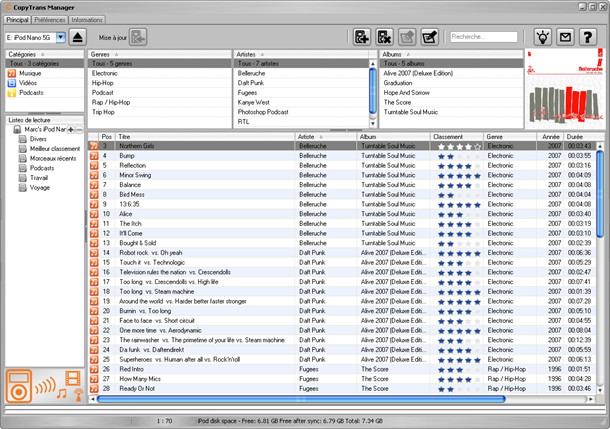Sort tracks by Artiste column header
Viewport: 610px width, 429px height.
point(326,137)
